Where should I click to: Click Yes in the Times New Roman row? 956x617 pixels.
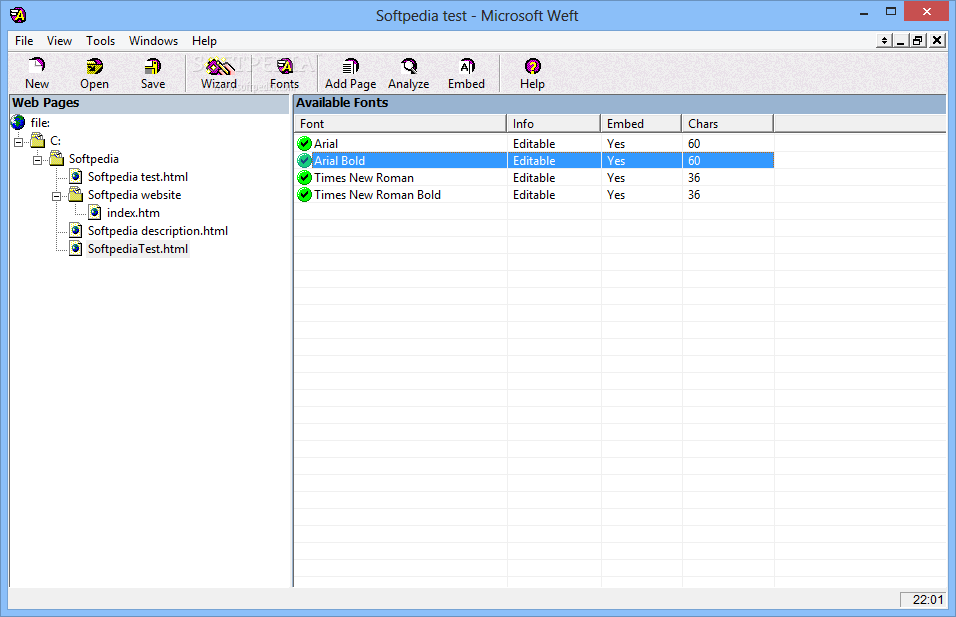(x=616, y=178)
